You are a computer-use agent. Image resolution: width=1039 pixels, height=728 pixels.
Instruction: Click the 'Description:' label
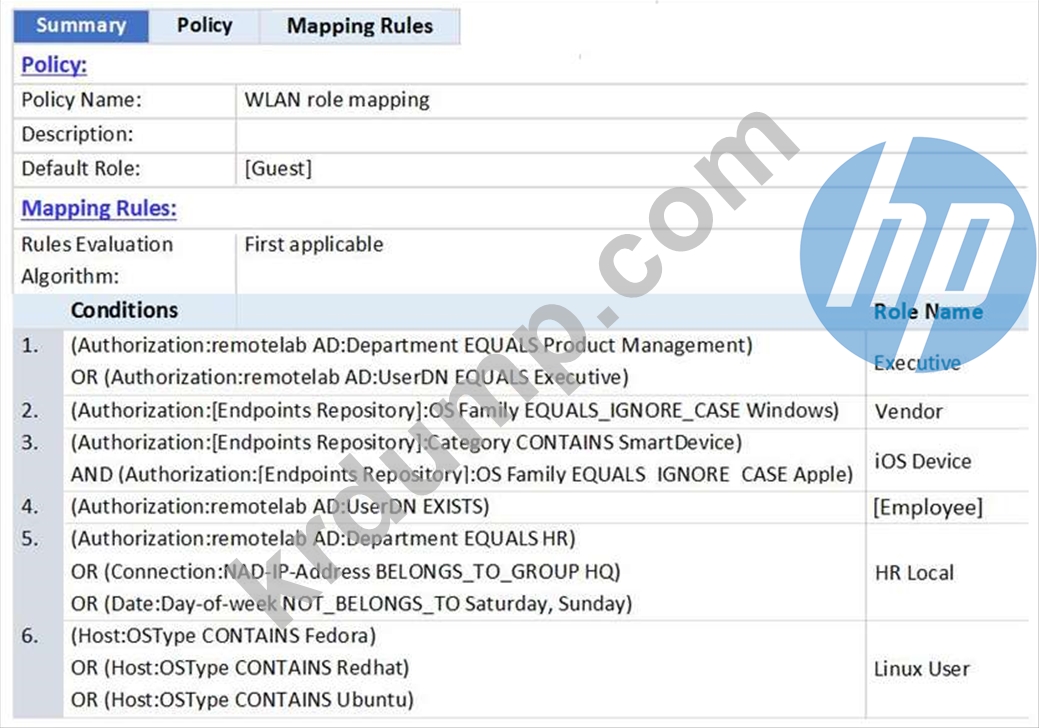tap(77, 134)
